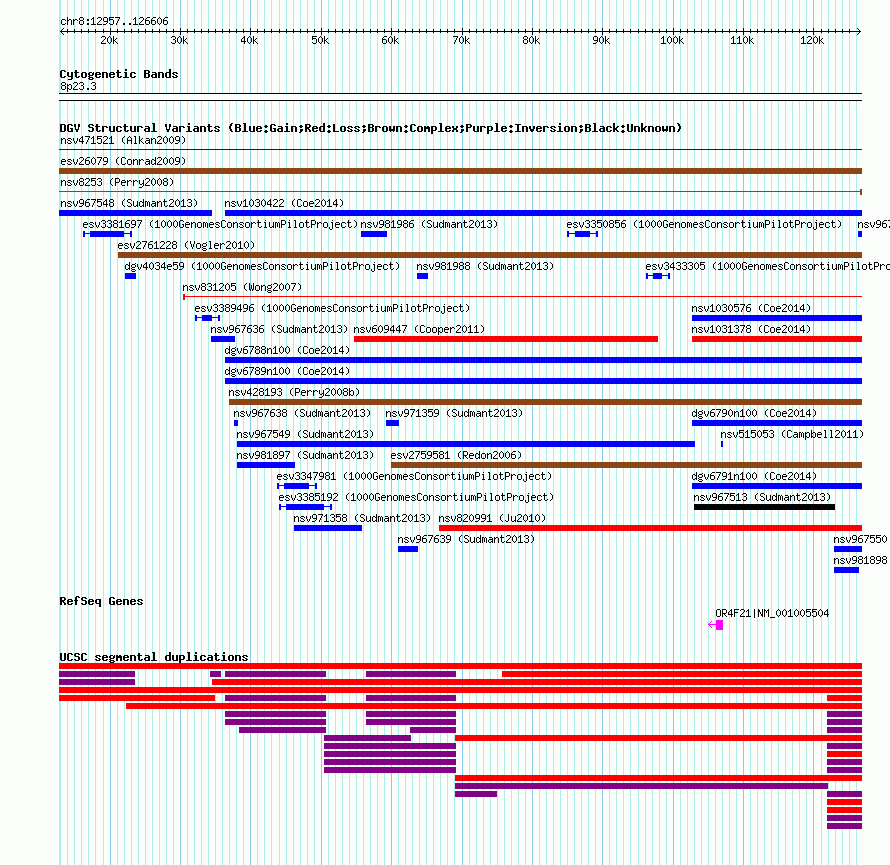This screenshot has width=890, height=865.
Task: Click the chr8:12957..126606 coordinate label
Action: coord(114,21)
